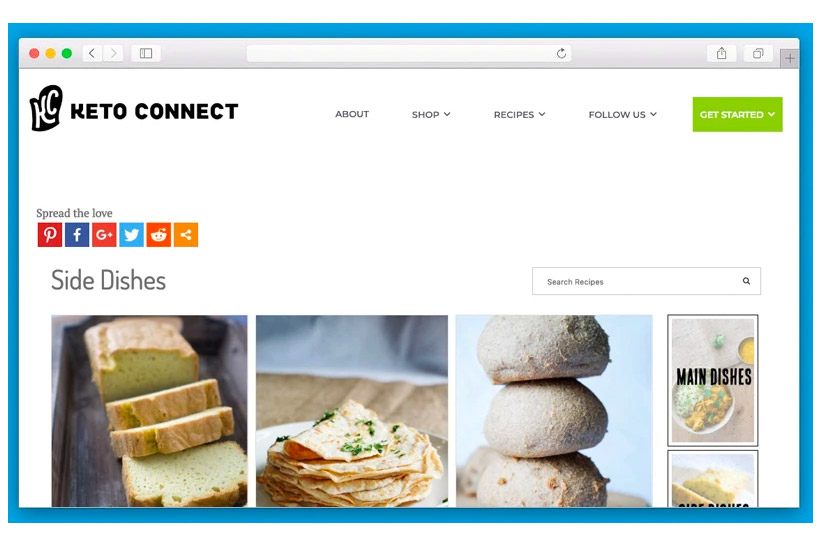Share page on Pinterest icon
822x546 pixels.
(x=50, y=235)
